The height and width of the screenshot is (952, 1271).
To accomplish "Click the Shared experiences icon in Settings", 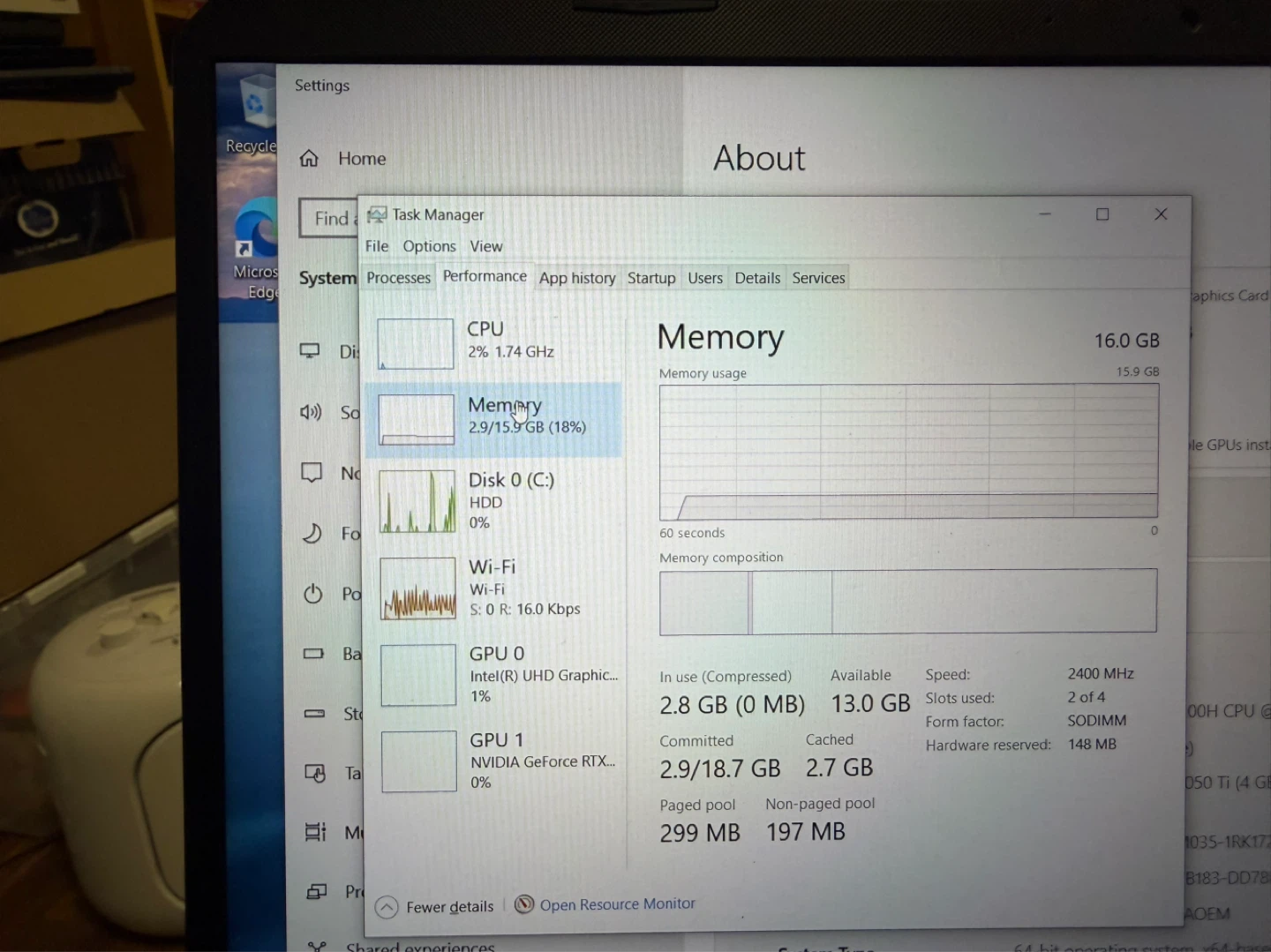I will [317, 946].
